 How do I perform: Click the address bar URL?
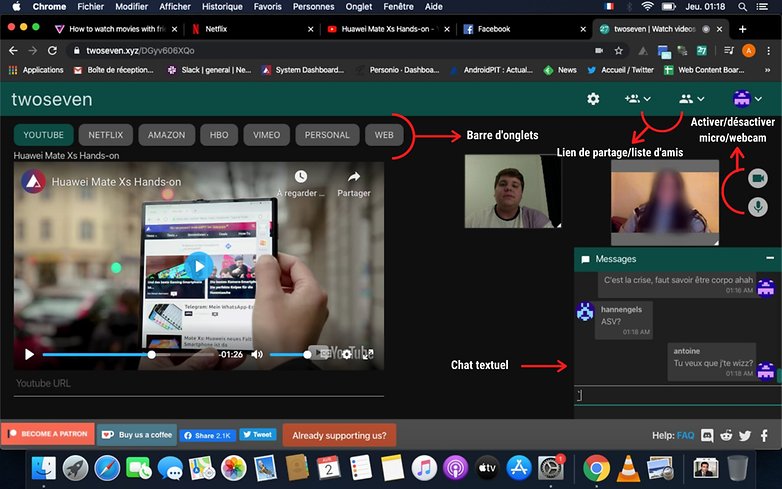coord(140,50)
